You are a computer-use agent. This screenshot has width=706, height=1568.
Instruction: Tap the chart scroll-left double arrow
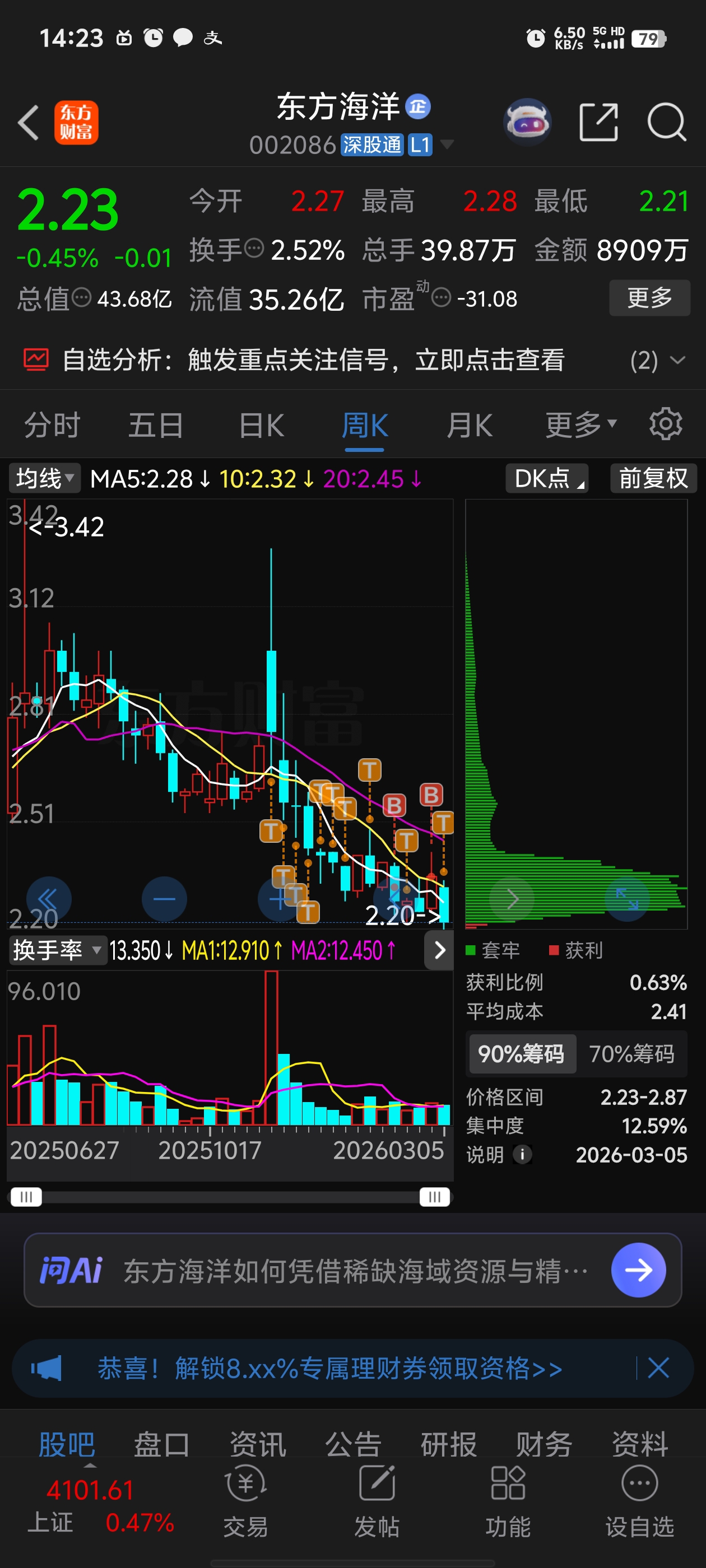(x=49, y=899)
